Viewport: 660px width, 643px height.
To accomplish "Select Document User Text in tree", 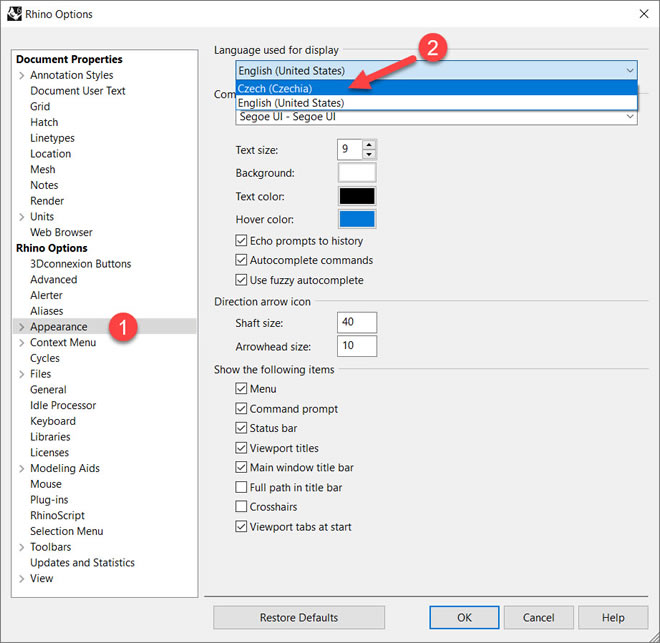I will 78,91.
